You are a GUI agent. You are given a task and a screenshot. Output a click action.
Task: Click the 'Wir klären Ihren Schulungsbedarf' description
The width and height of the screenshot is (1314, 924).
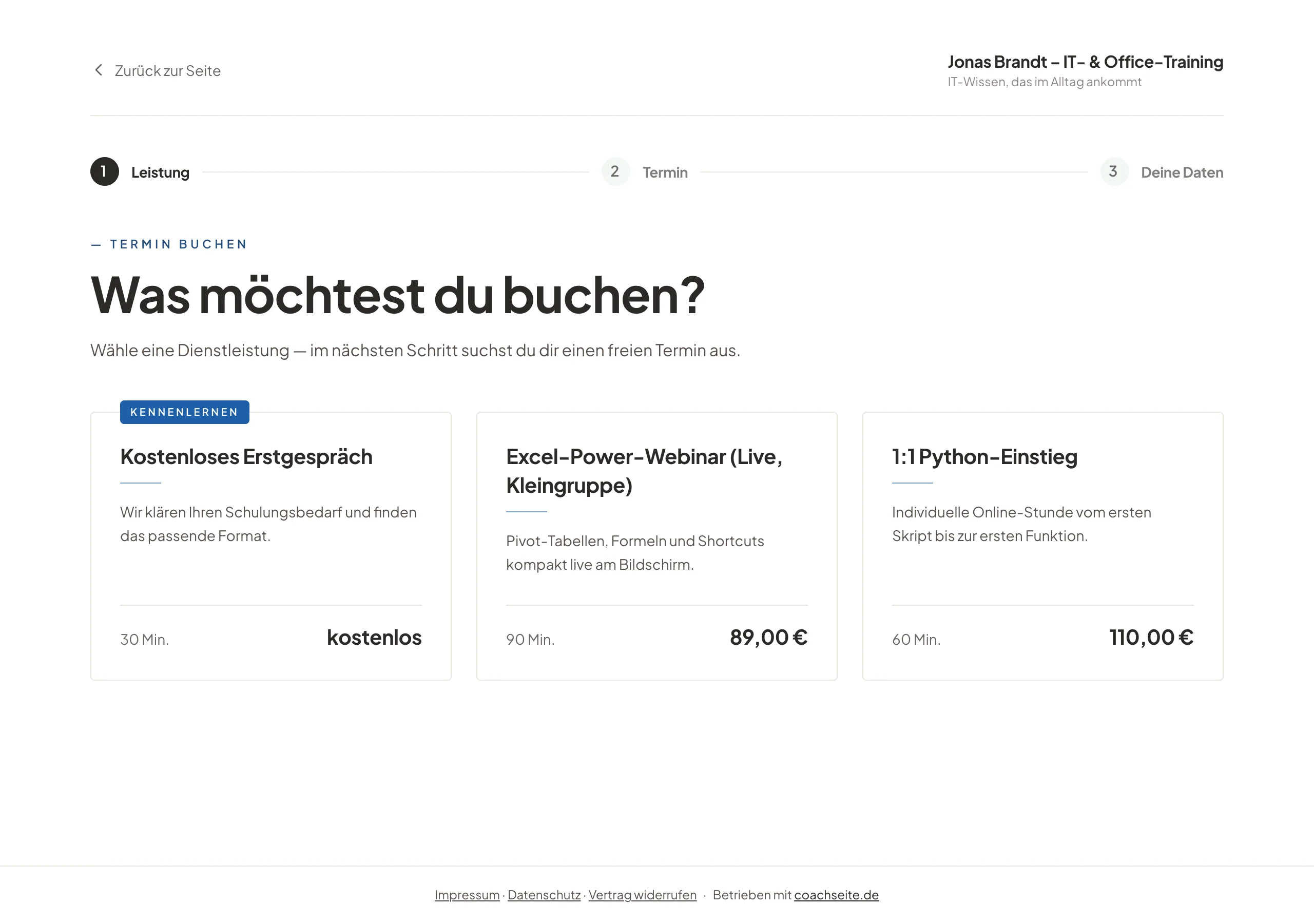pyautogui.click(x=268, y=524)
